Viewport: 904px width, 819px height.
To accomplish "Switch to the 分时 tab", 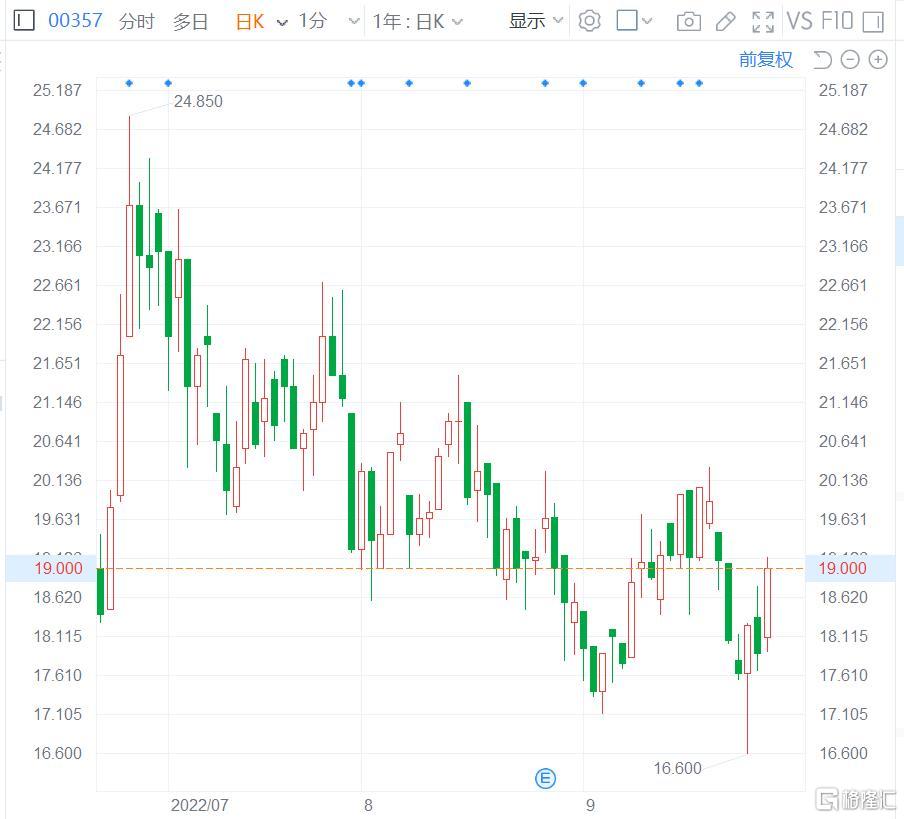I will click(x=136, y=21).
